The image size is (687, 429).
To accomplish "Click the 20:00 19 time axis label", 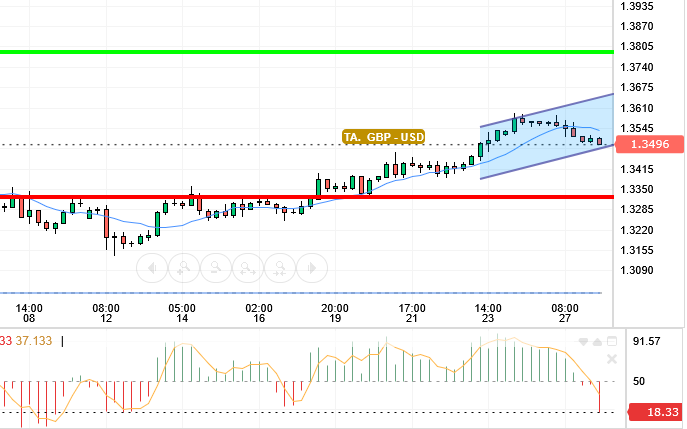I will tap(335, 313).
